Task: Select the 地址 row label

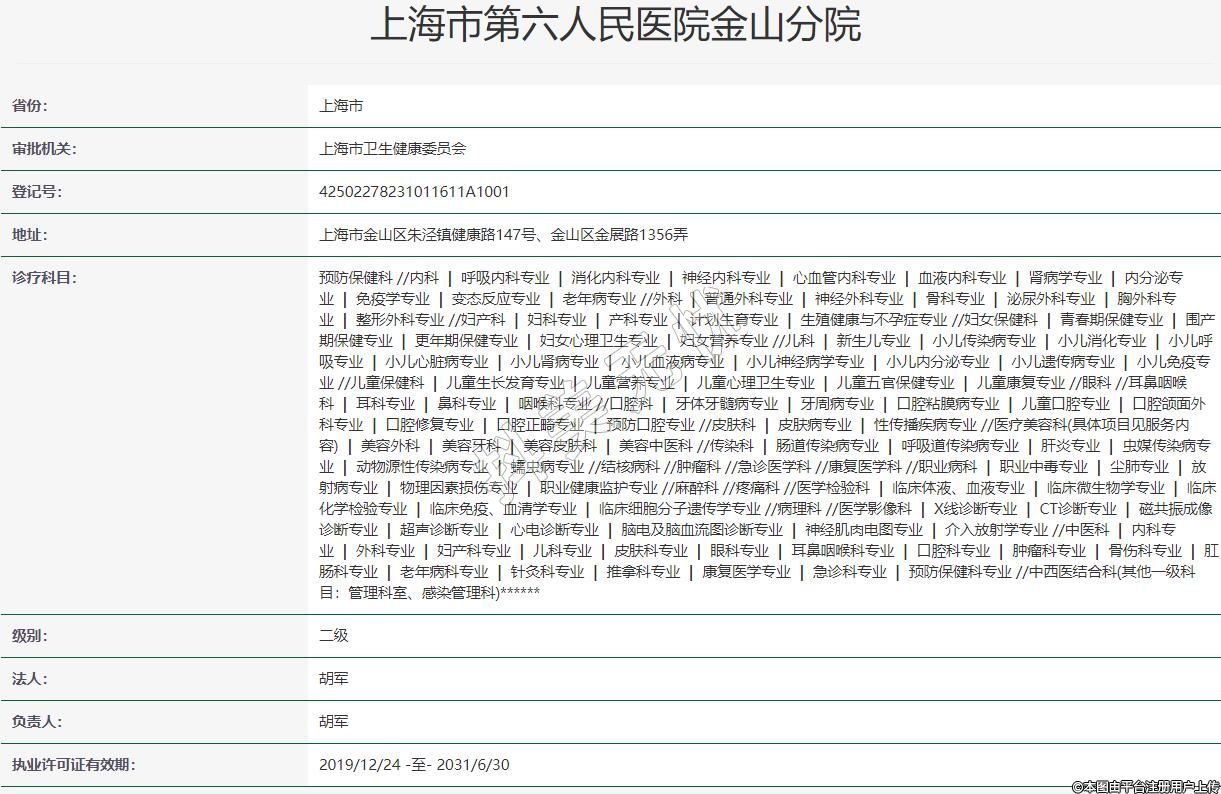Action: 29,235
